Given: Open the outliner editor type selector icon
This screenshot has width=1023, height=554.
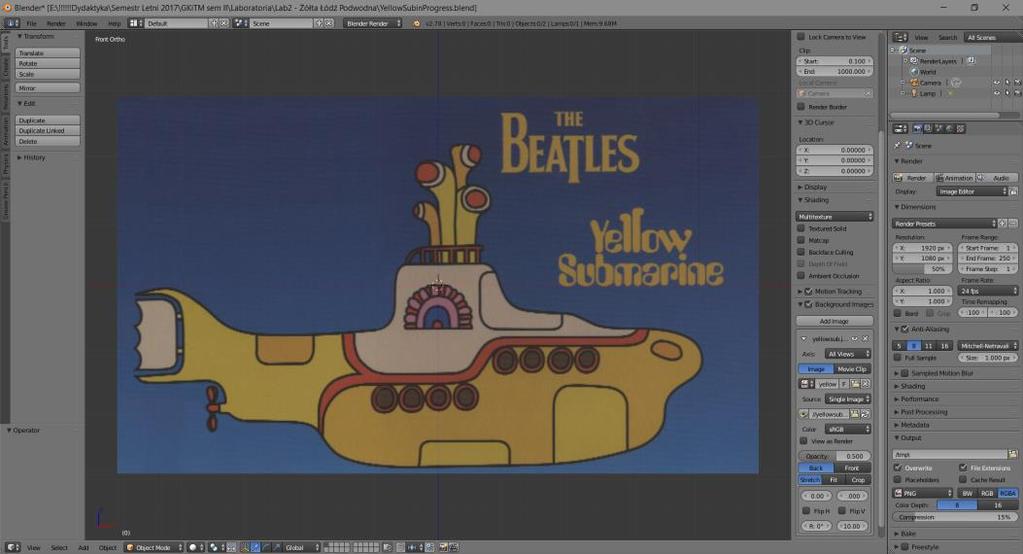Looking at the screenshot, I should [x=900, y=37].
